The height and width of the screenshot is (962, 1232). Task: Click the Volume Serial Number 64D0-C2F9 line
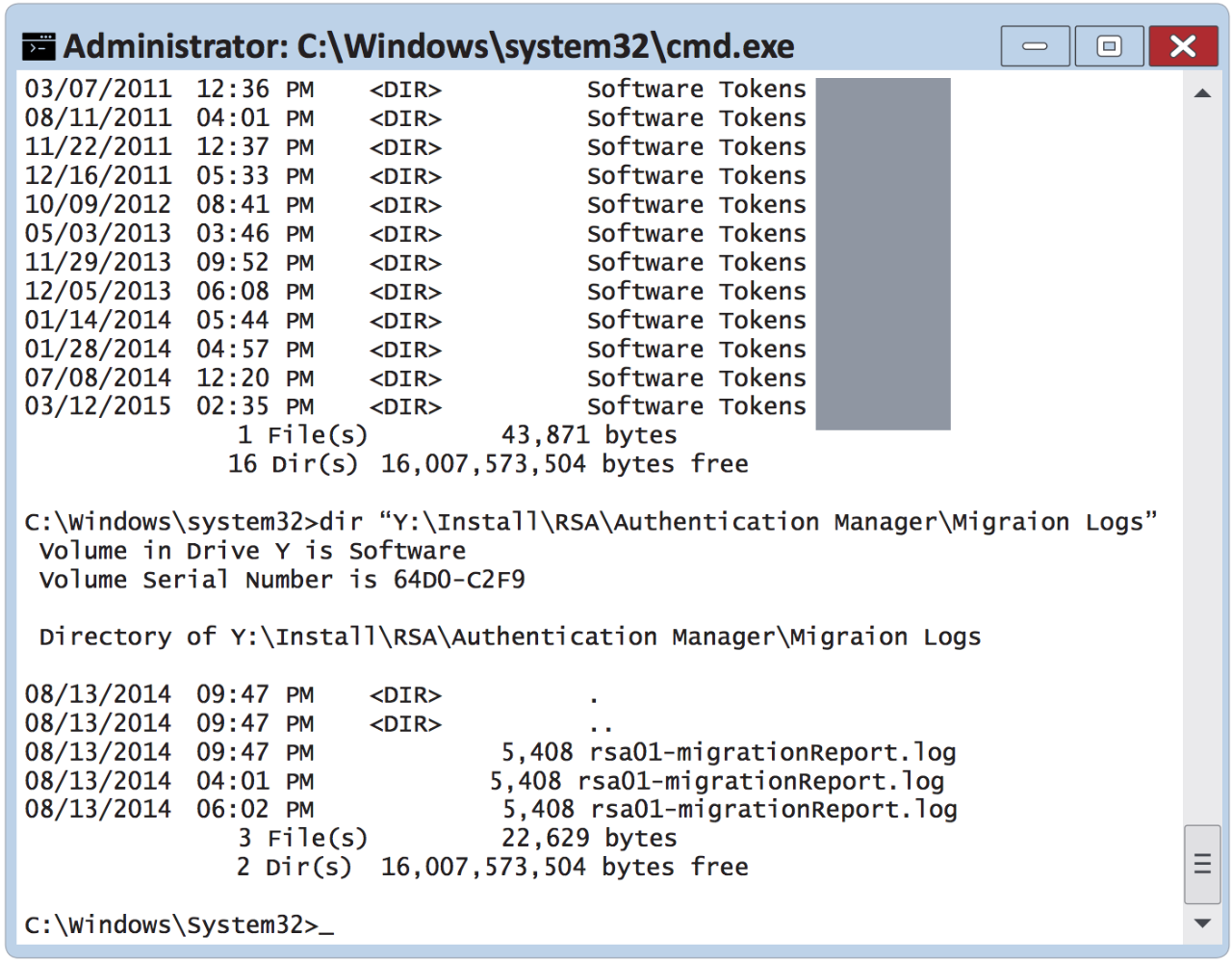point(282,580)
